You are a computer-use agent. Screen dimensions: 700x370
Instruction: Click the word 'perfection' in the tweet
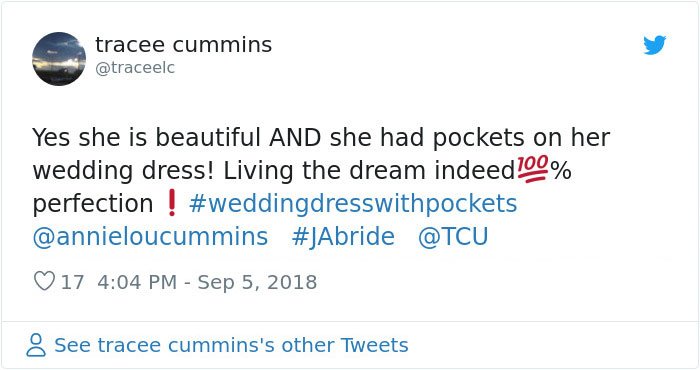93,204
